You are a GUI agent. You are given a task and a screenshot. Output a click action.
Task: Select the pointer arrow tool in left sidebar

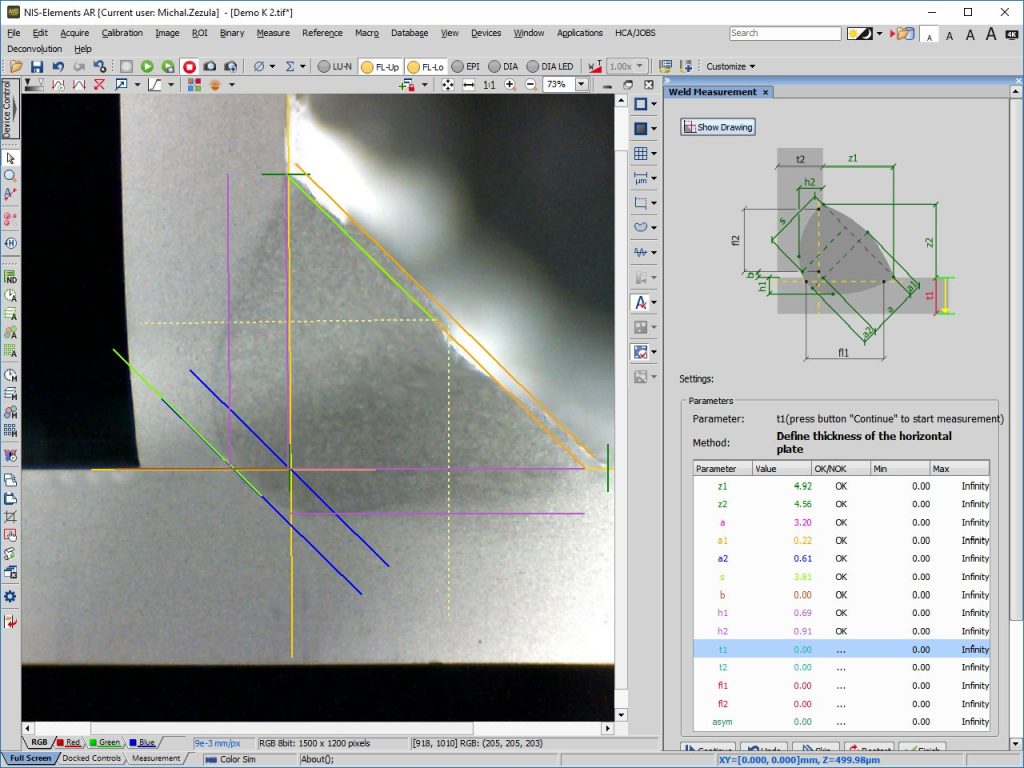(x=10, y=158)
